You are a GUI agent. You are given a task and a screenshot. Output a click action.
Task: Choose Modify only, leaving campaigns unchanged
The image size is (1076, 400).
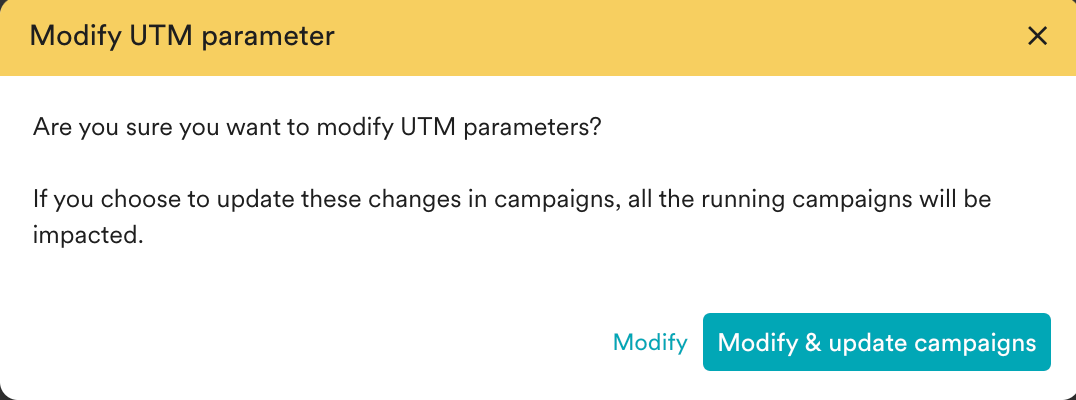pos(650,343)
